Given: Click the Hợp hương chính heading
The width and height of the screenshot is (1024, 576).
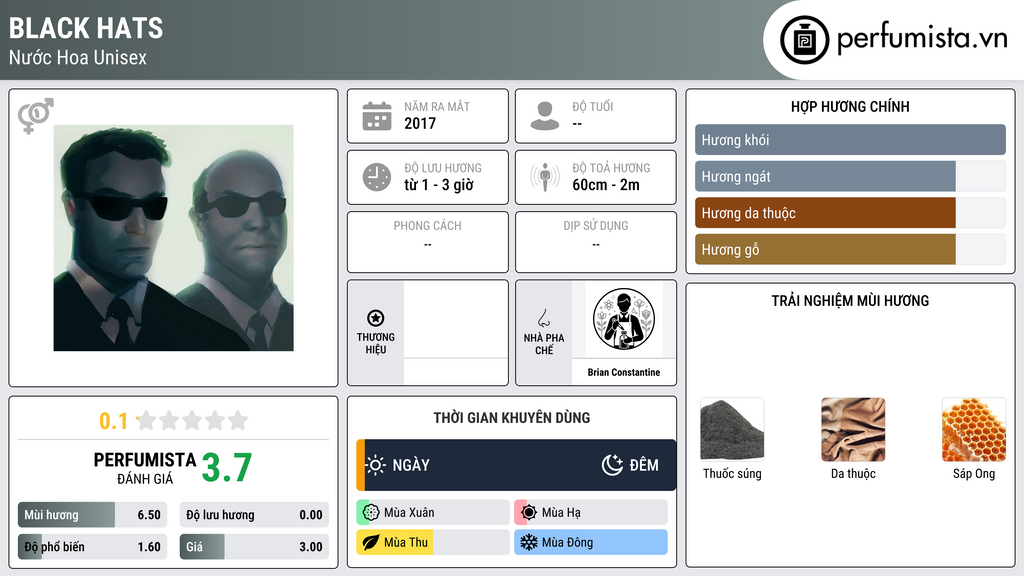Looking at the screenshot, I should coord(850,106).
